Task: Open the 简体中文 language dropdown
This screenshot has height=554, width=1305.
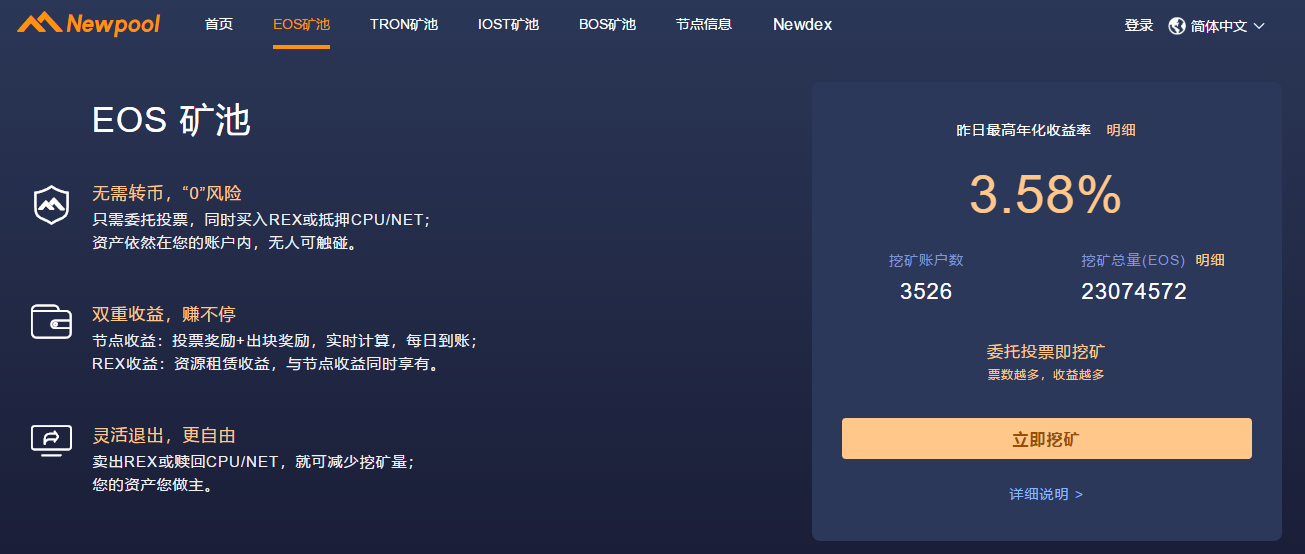Action: [x=1227, y=26]
